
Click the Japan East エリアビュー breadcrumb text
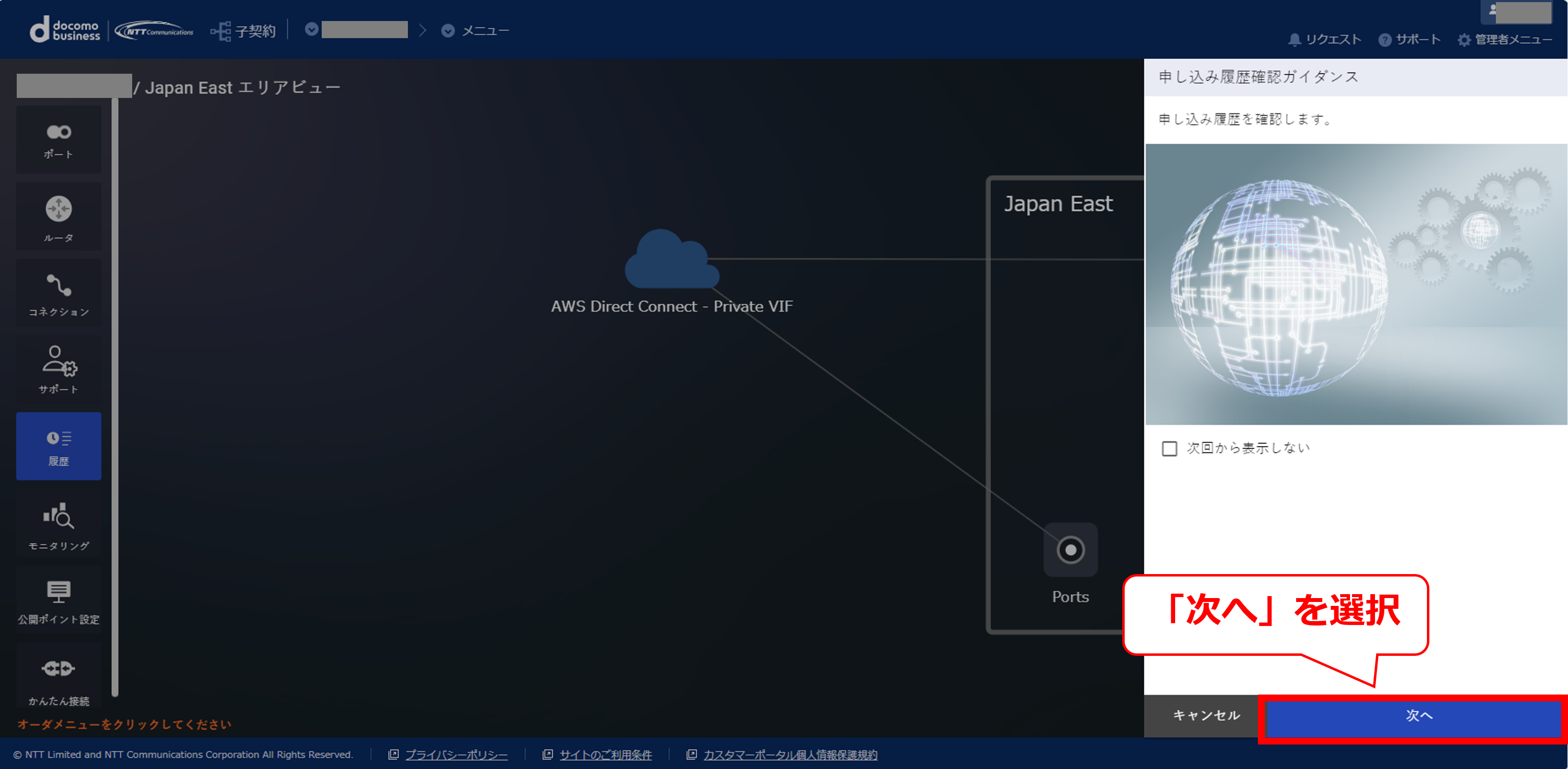(x=242, y=88)
